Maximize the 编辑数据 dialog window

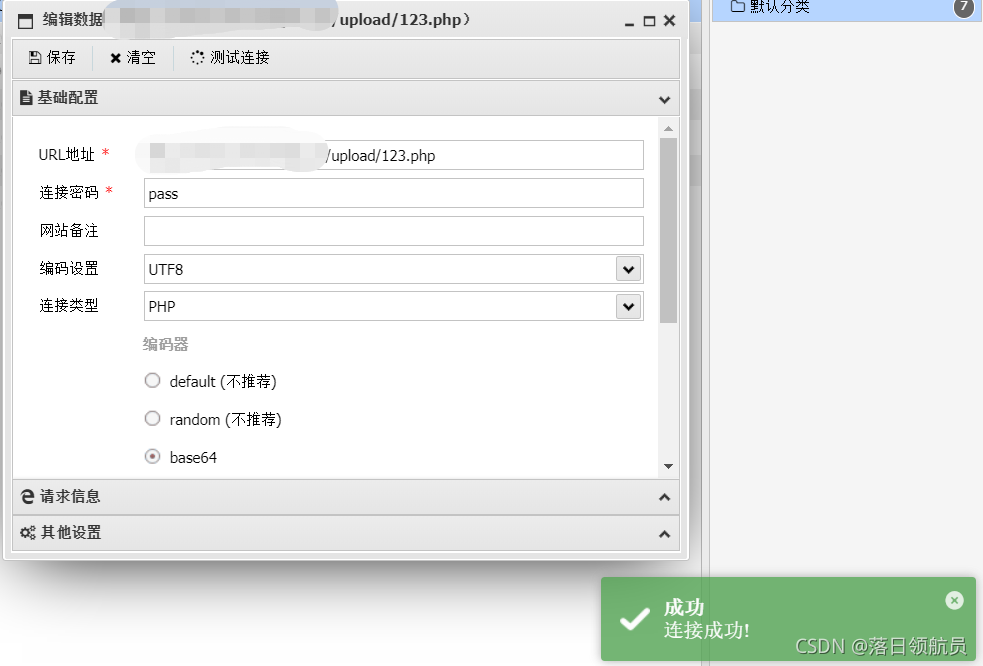click(649, 21)
